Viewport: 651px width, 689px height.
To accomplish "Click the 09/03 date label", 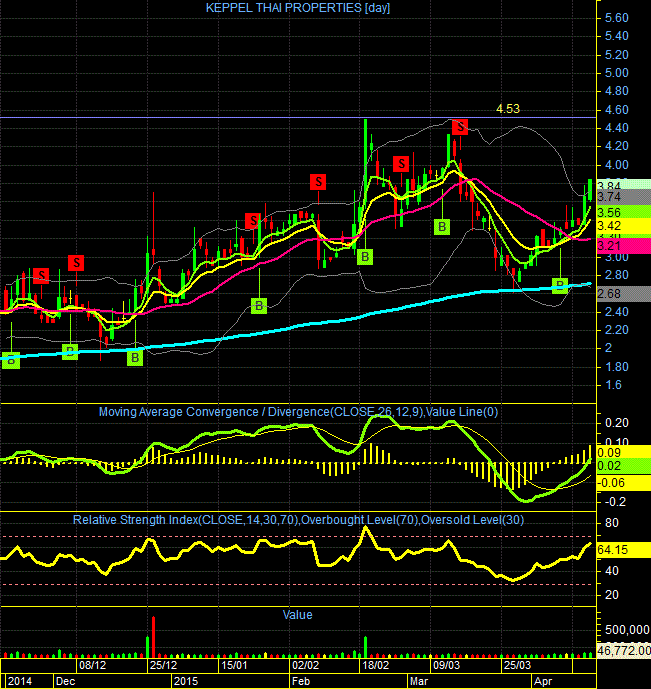I will click(x=446, y=665).
